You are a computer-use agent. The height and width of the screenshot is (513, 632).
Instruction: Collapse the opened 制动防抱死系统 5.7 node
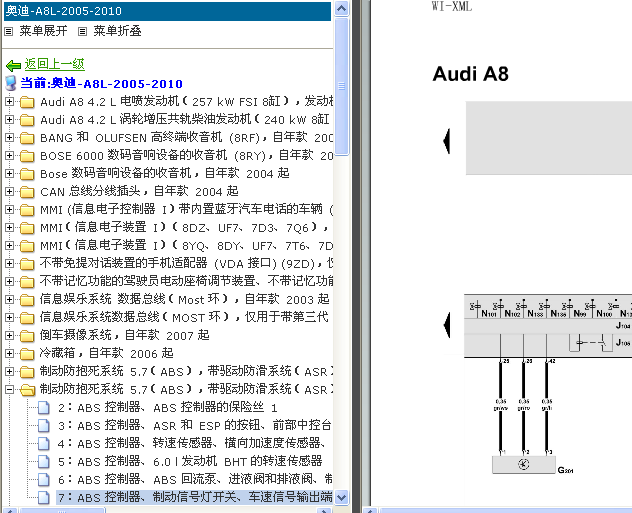pyautogui.click(x=9, y=389)
